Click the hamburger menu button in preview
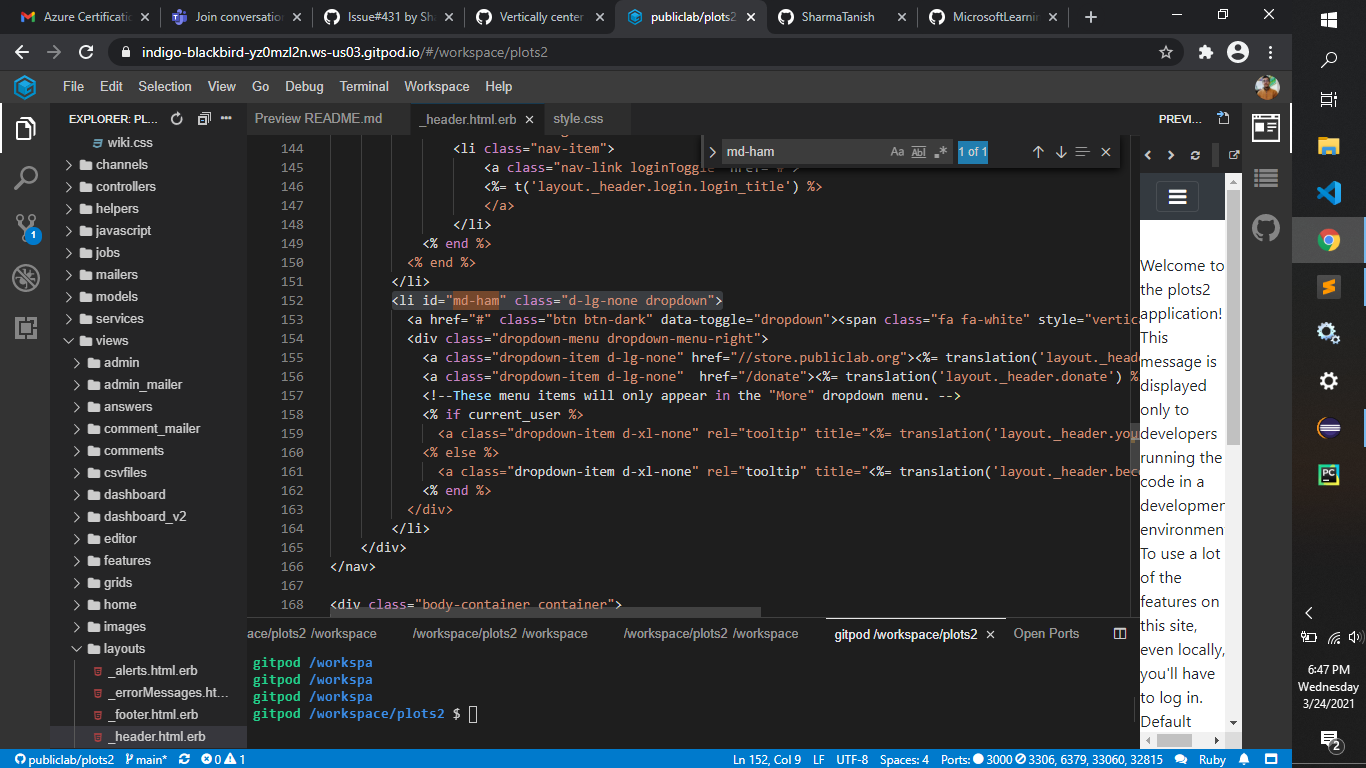The image size is (1366, 768). click(1177, 197)
